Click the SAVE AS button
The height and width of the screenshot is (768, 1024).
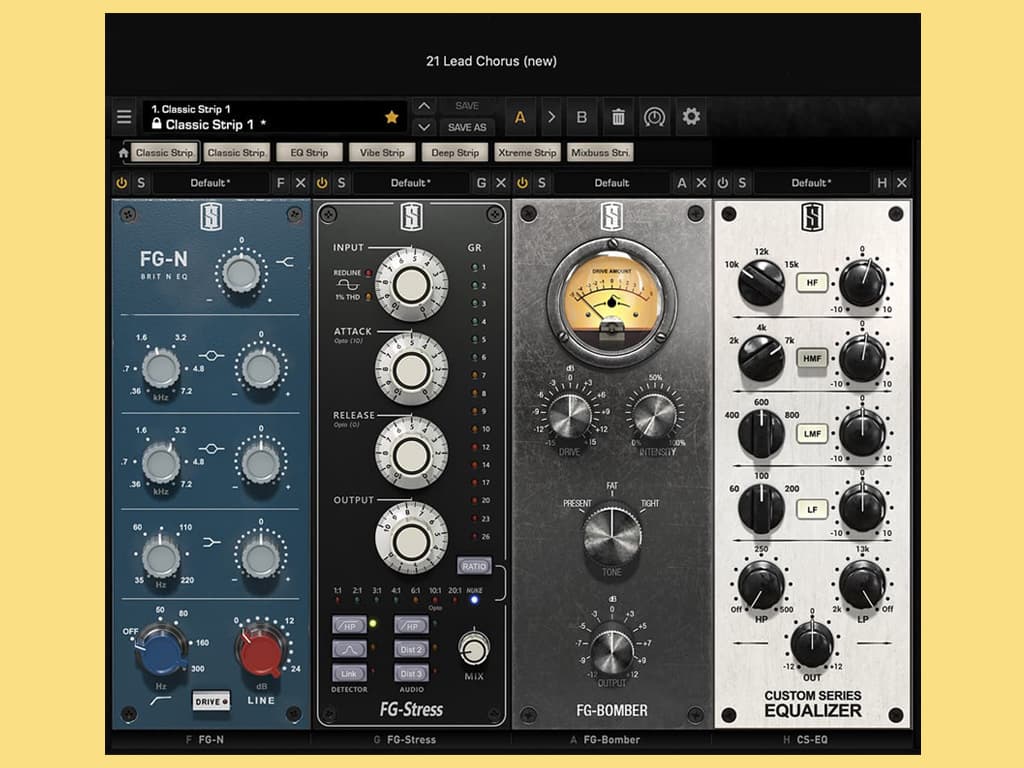[x=467, y=127]
